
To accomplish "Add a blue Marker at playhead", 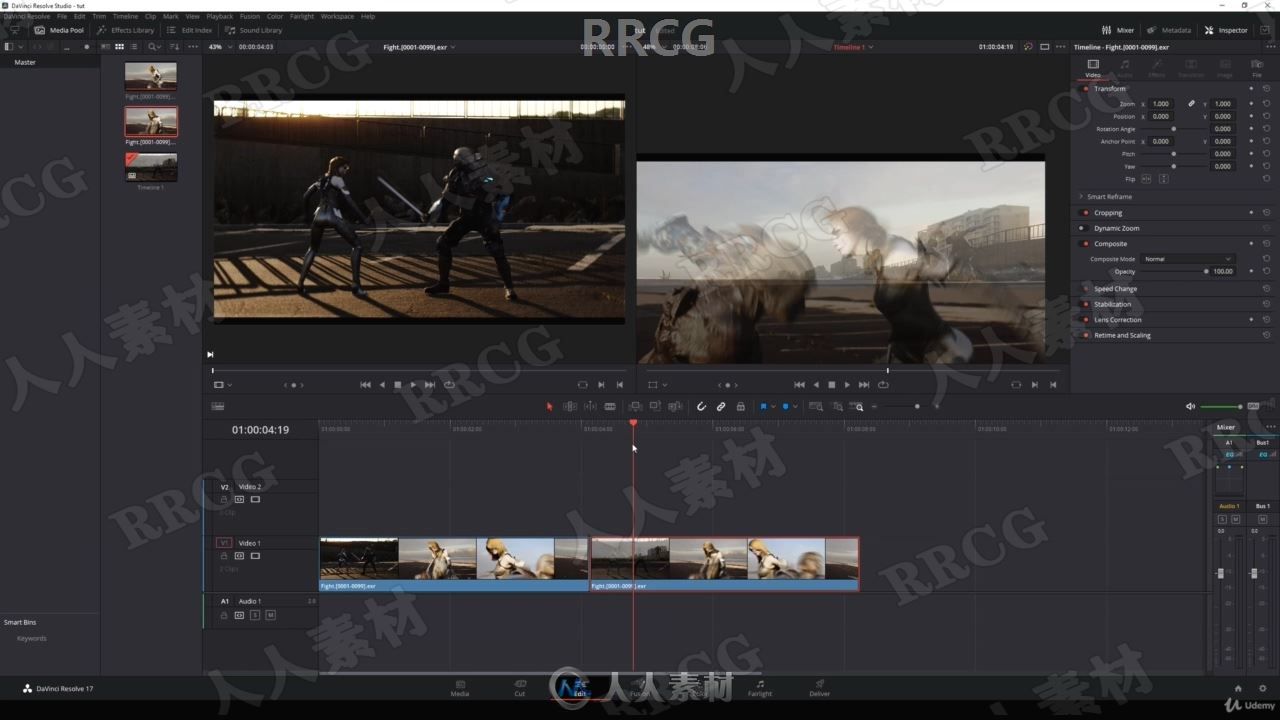I will (x=785, y=406).
